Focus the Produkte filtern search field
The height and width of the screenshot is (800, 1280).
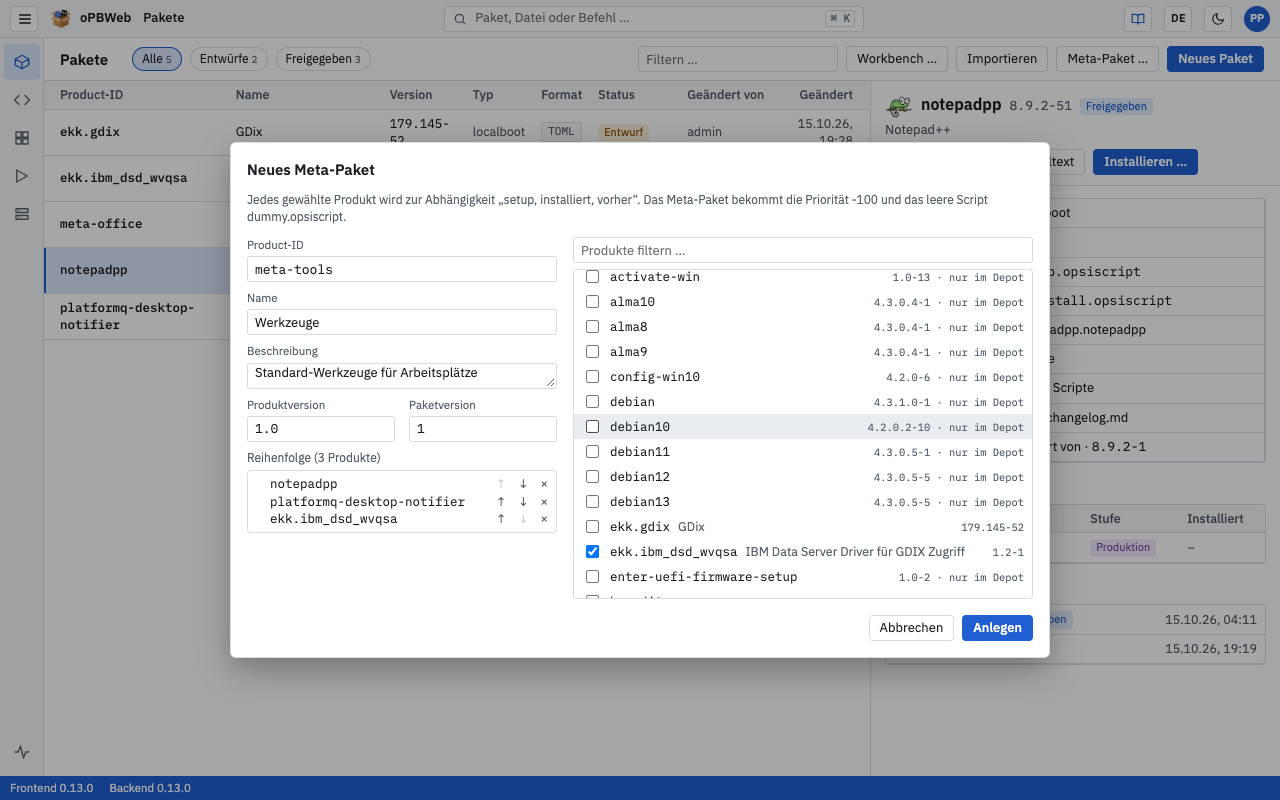(803, 250)
